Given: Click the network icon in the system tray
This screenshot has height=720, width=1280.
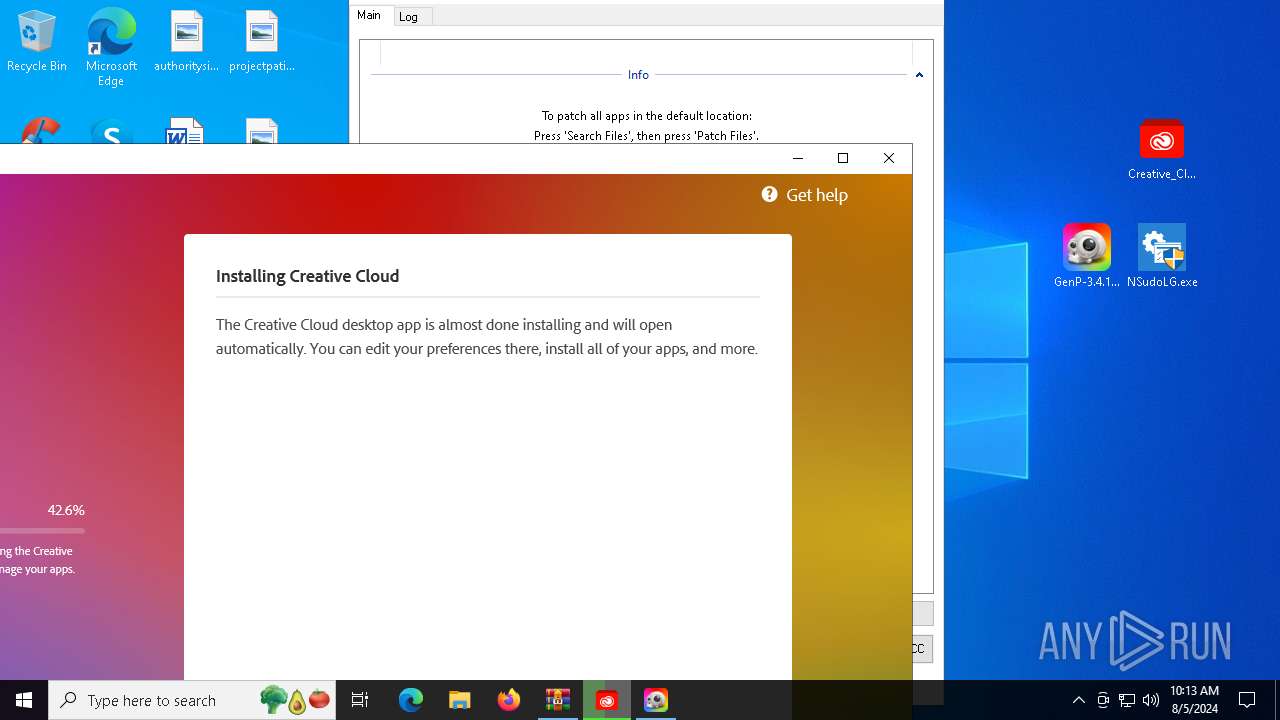Looking at the screenshot, I should click(x=1127, y=700).
